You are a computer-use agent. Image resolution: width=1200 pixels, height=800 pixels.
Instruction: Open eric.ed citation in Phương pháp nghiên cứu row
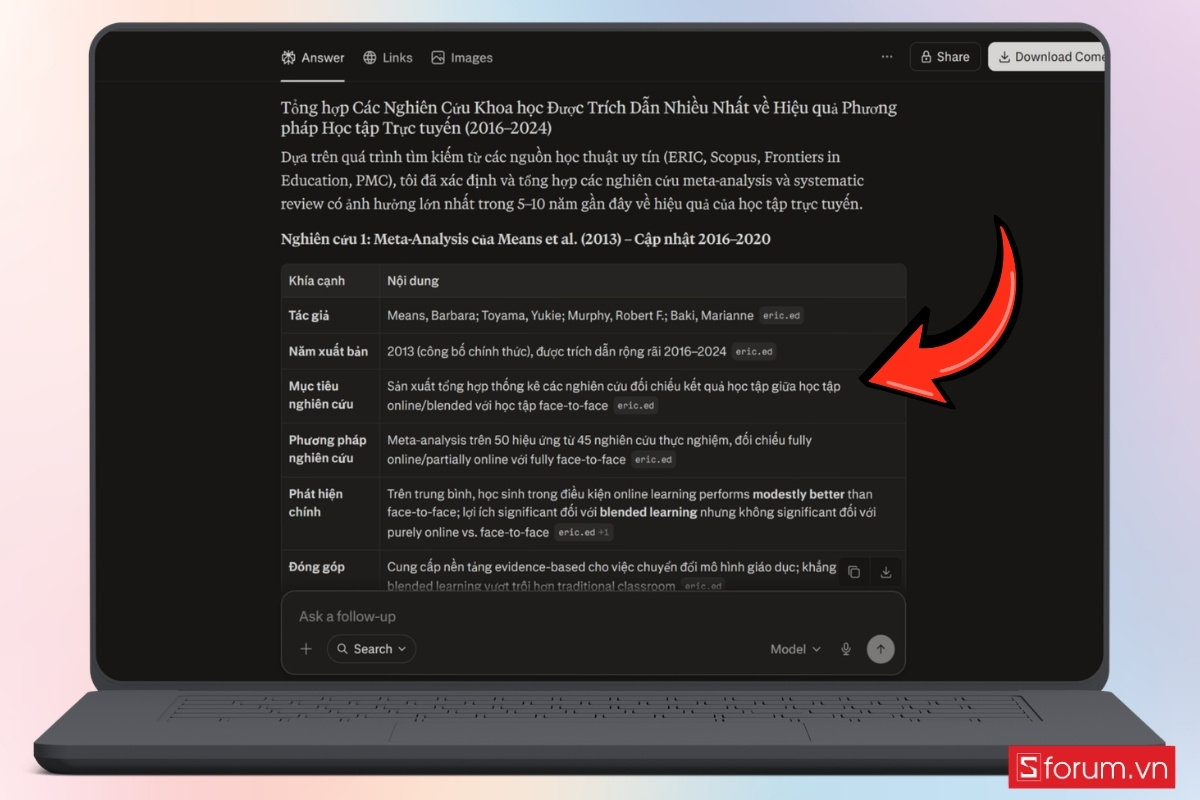(654, 460)
